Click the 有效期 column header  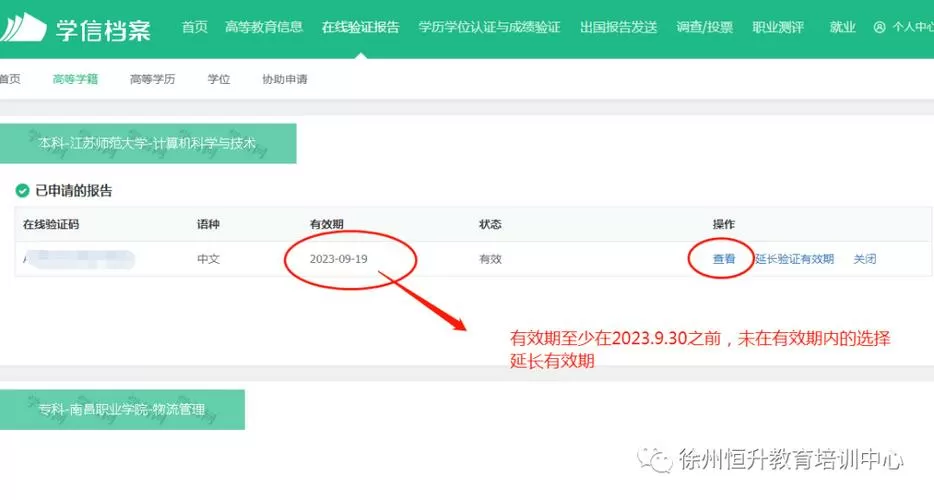tap(326, 224)
